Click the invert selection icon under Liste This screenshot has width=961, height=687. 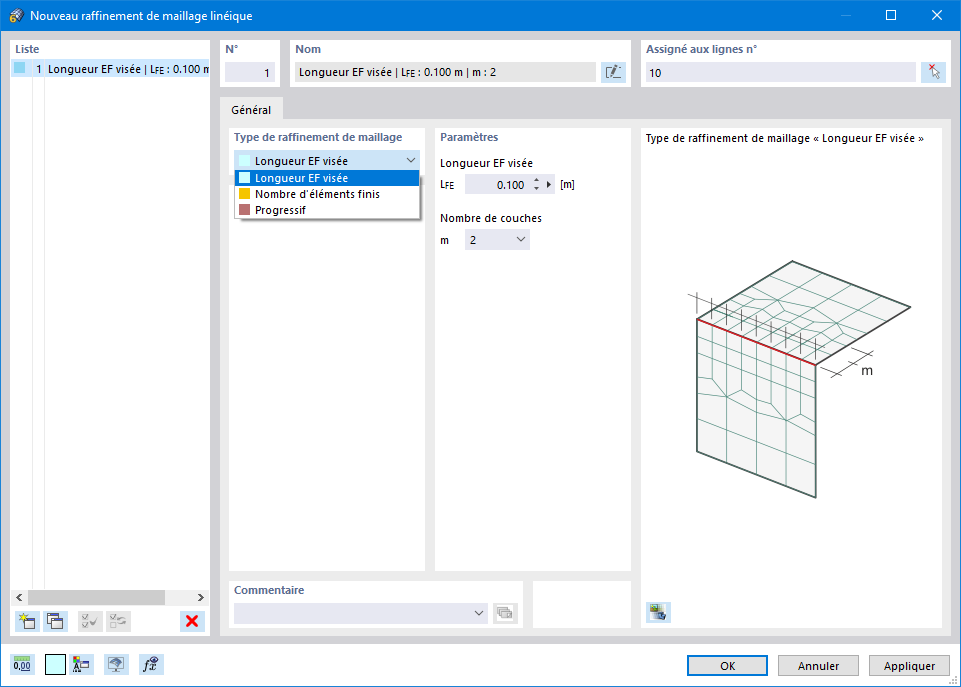tap(118, 621)
